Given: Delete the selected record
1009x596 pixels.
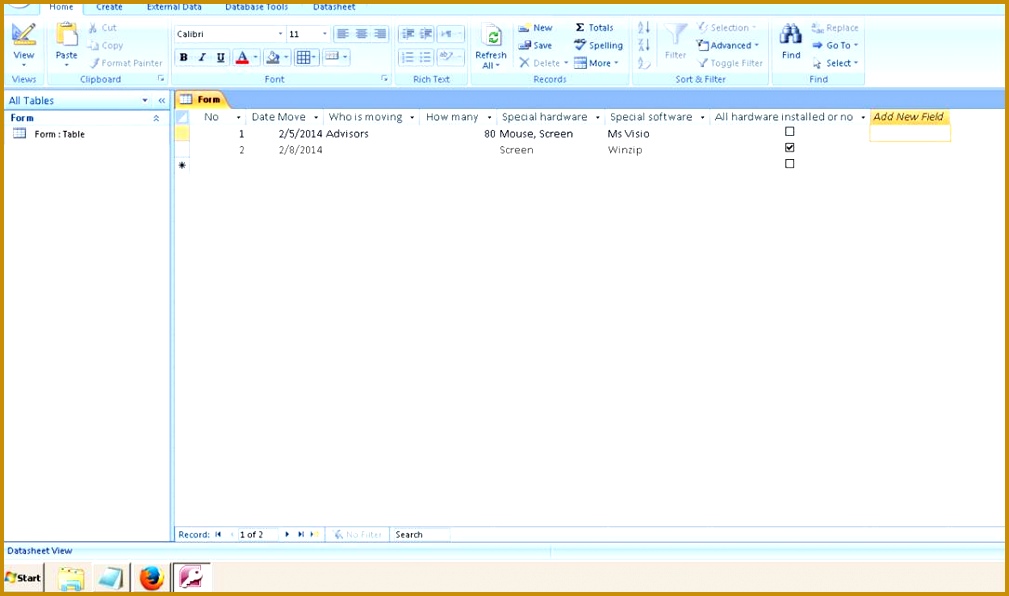Looking at the screenshot, I should (543, 63).
